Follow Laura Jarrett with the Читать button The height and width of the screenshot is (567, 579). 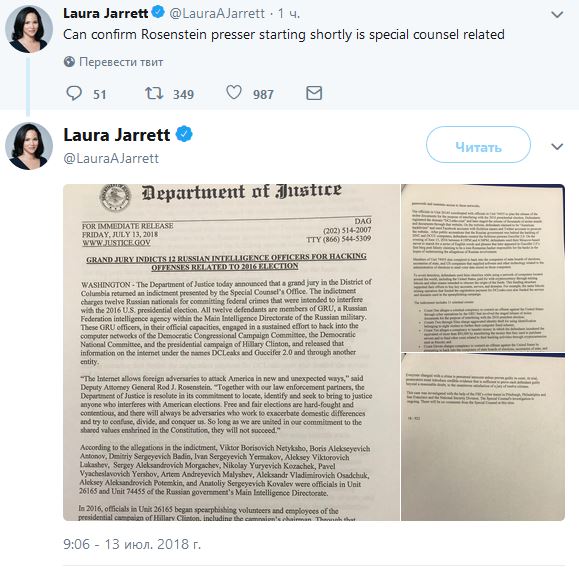pos(478,145)
